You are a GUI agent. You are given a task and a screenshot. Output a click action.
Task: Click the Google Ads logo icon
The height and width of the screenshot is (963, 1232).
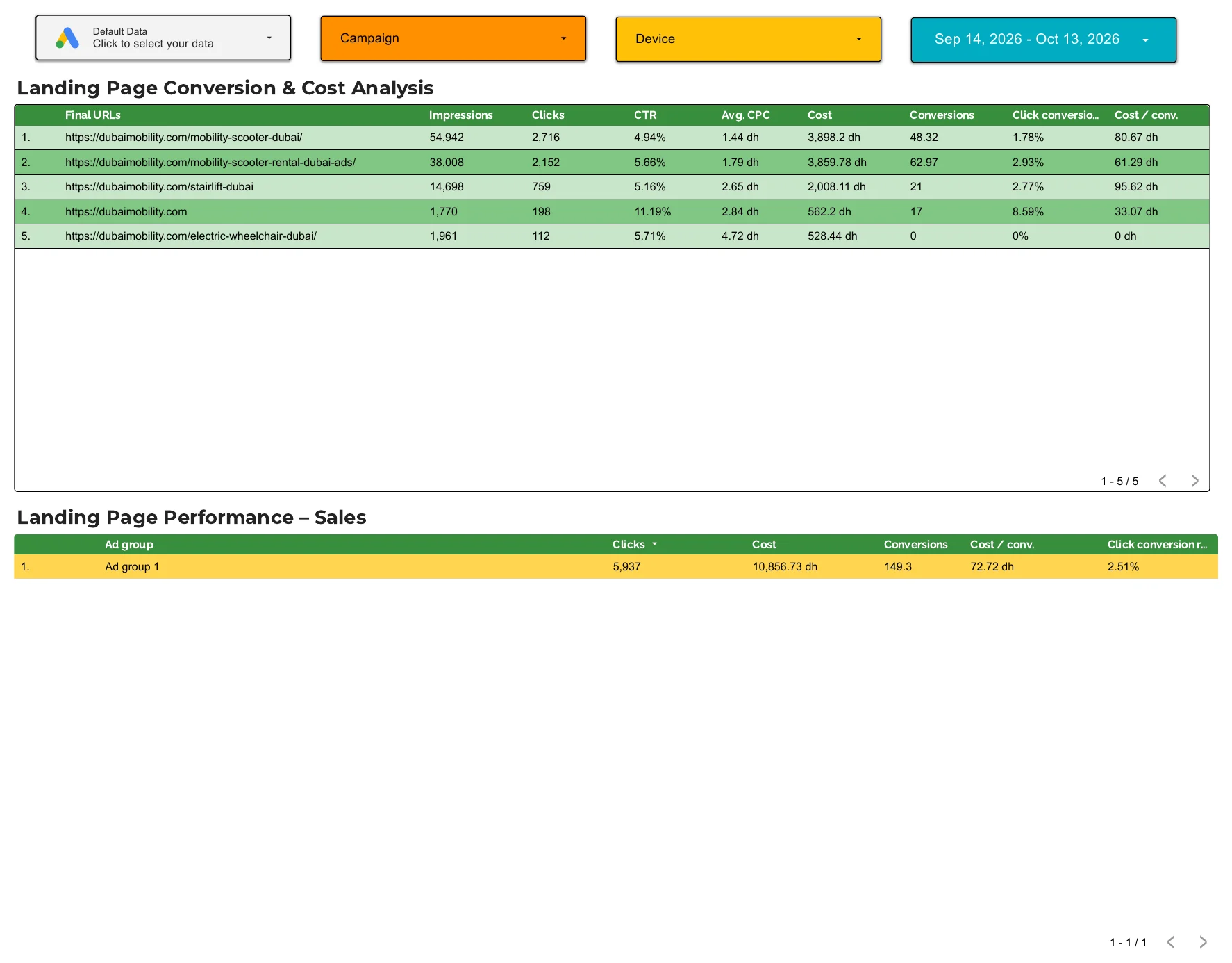(x=67, y=38)
